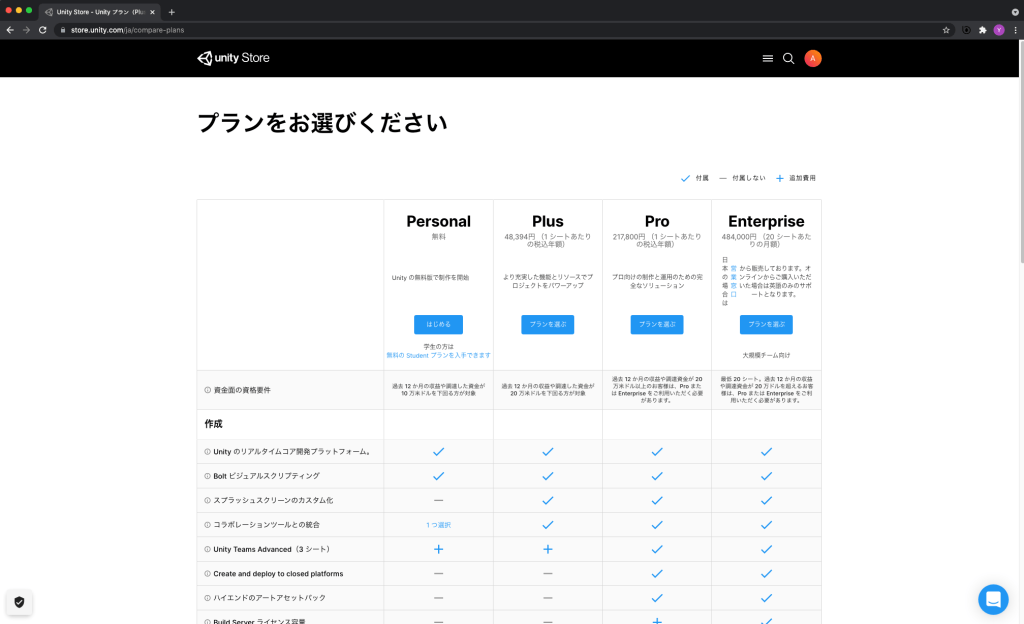The width and height of the screenshot is (1024, 624).
Task: Click the page vertical scrollbar
Action: click(x=1020, y=151)
